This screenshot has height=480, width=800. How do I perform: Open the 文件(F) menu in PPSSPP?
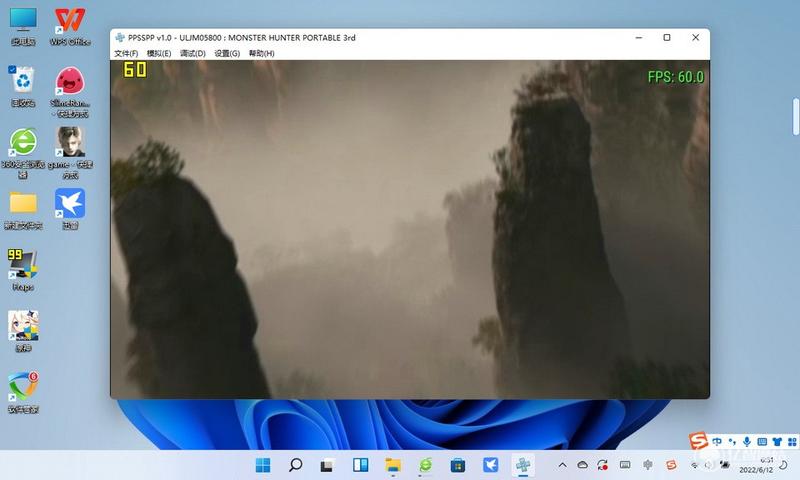coord(126,53)
